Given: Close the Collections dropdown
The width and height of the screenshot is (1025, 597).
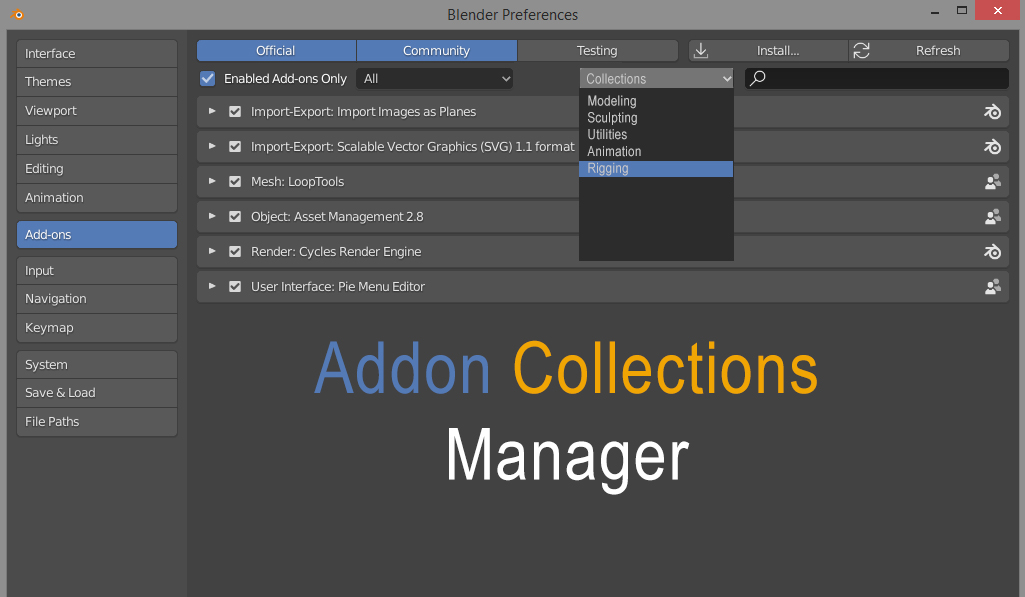Looking at the screenshot, I should (656, 78).
